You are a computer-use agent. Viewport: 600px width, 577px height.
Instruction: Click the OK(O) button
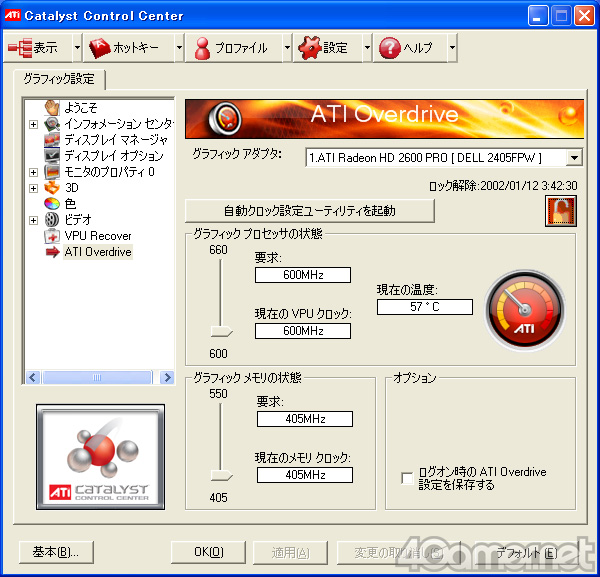[209, 552]
